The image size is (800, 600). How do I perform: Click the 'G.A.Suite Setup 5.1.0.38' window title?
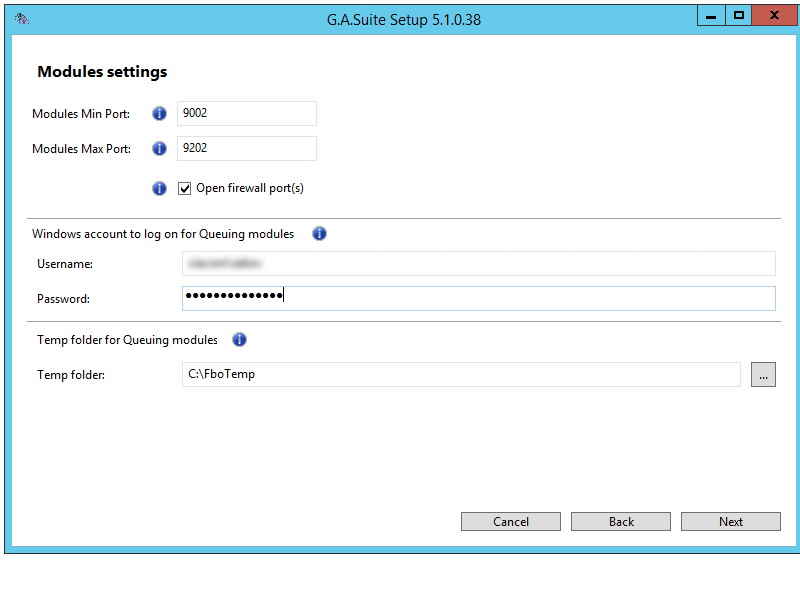point(404,20)
